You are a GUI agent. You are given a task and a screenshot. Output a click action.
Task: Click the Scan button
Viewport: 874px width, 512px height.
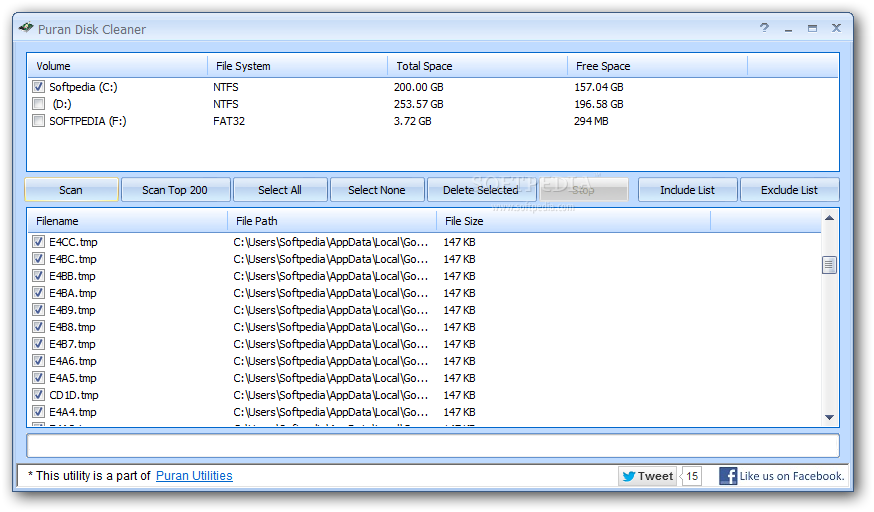click(71, 190)
